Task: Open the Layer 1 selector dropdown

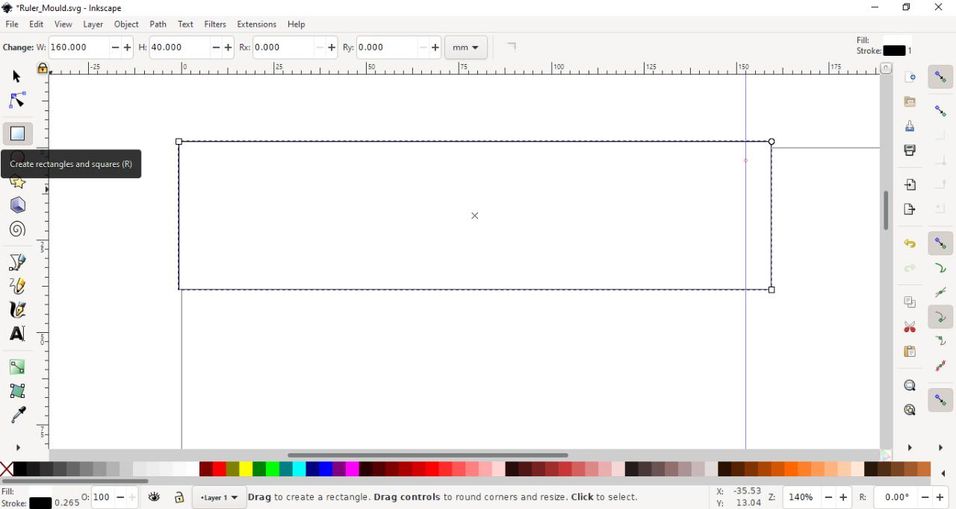Action: pos(219,497)
